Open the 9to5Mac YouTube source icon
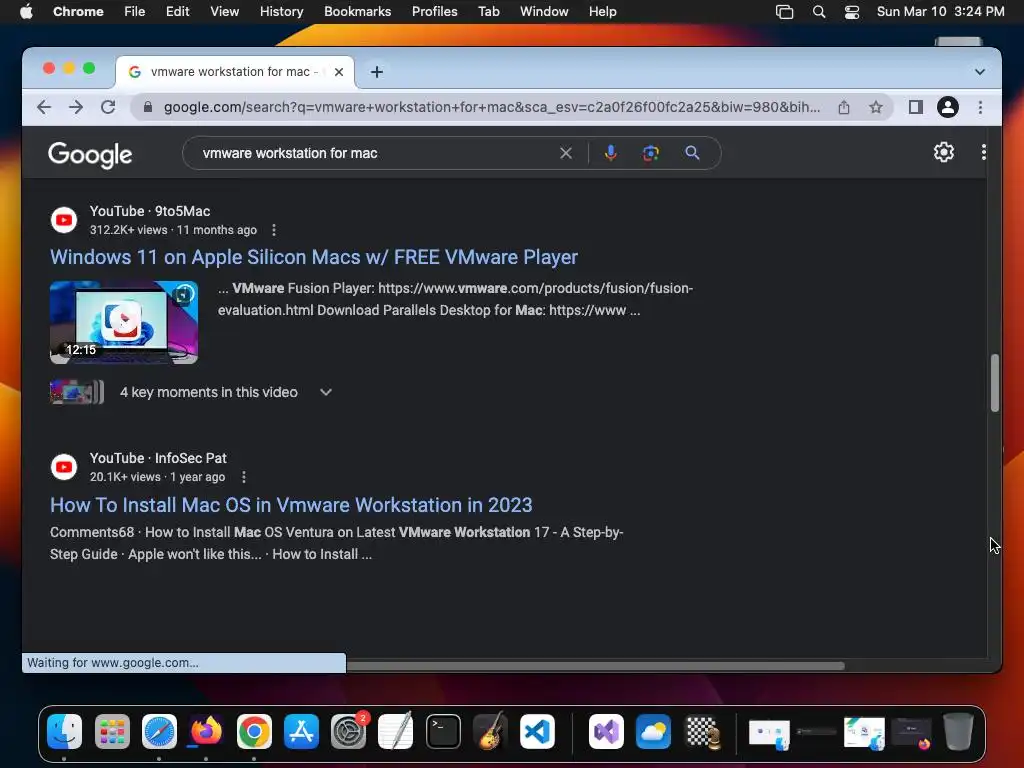The height and width of the screenshot is (768, 1024). coord(64,220)
